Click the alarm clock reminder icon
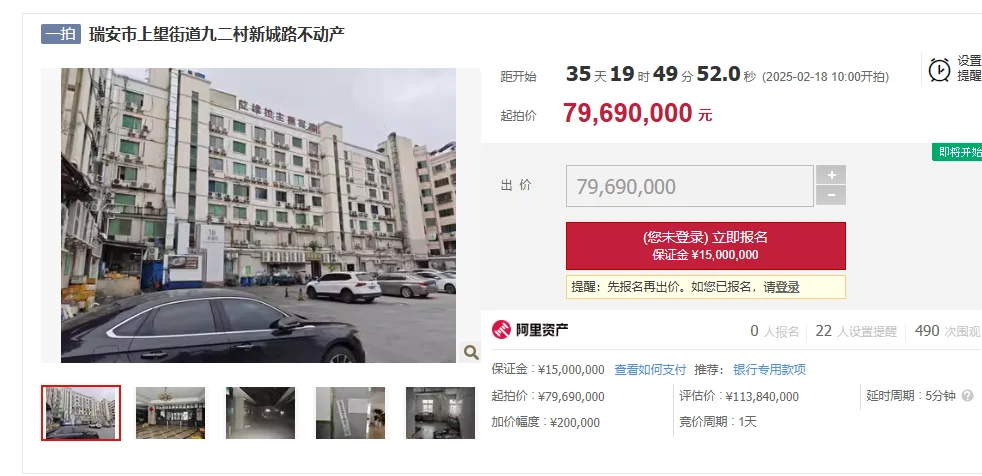The width and height of the screenshot is (982, 476). [x=939, y=70]
